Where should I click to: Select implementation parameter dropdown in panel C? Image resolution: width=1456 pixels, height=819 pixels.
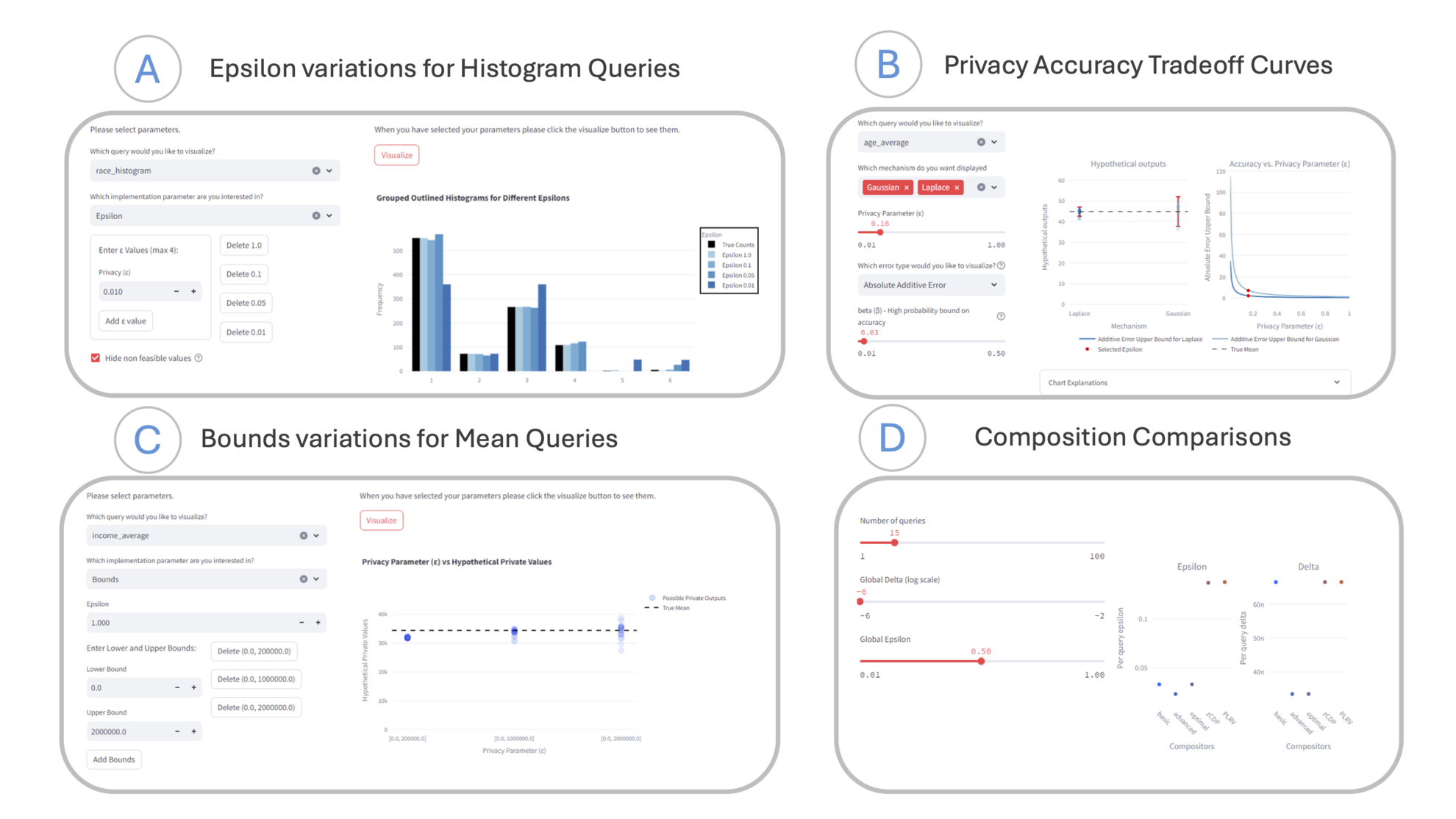point(207,582)
